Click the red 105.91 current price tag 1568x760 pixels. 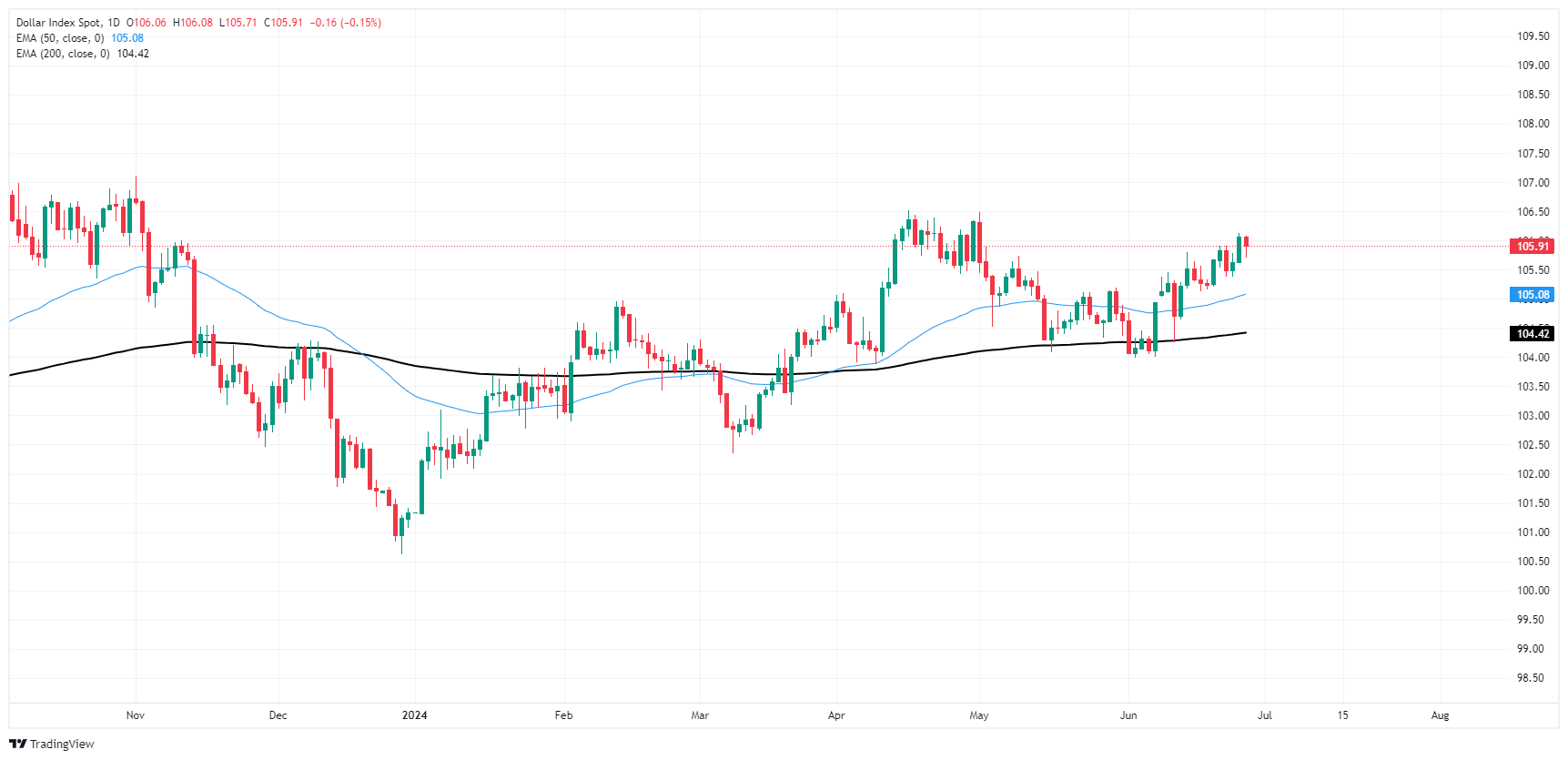(x=1533, y=247)
